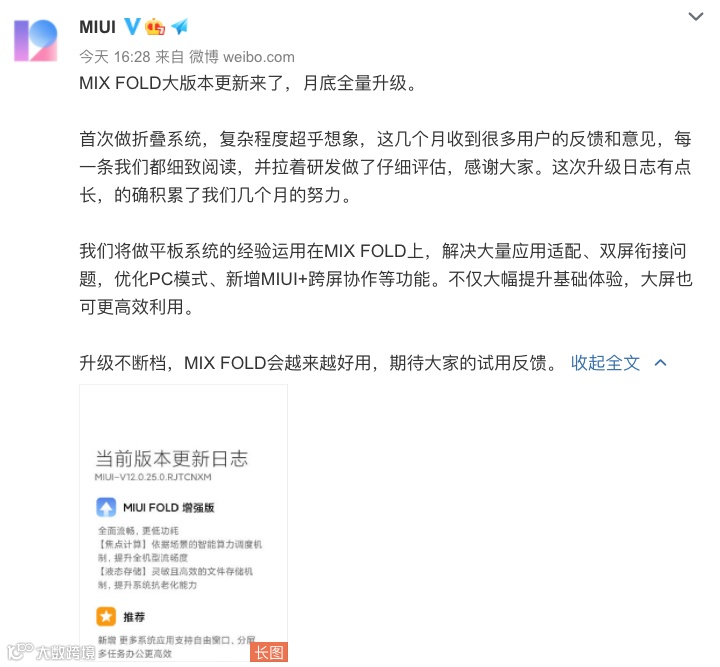Click the 推荐 section title in image

point(134,617)
